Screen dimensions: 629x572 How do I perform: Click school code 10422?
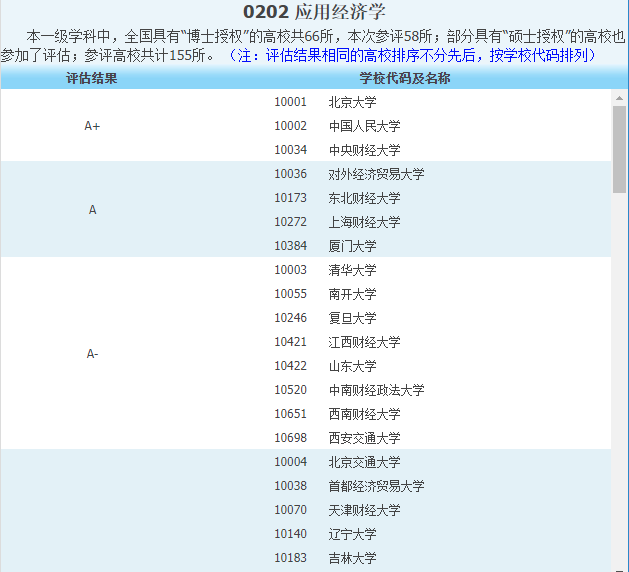pyautogui.click(x=290, y=366)
